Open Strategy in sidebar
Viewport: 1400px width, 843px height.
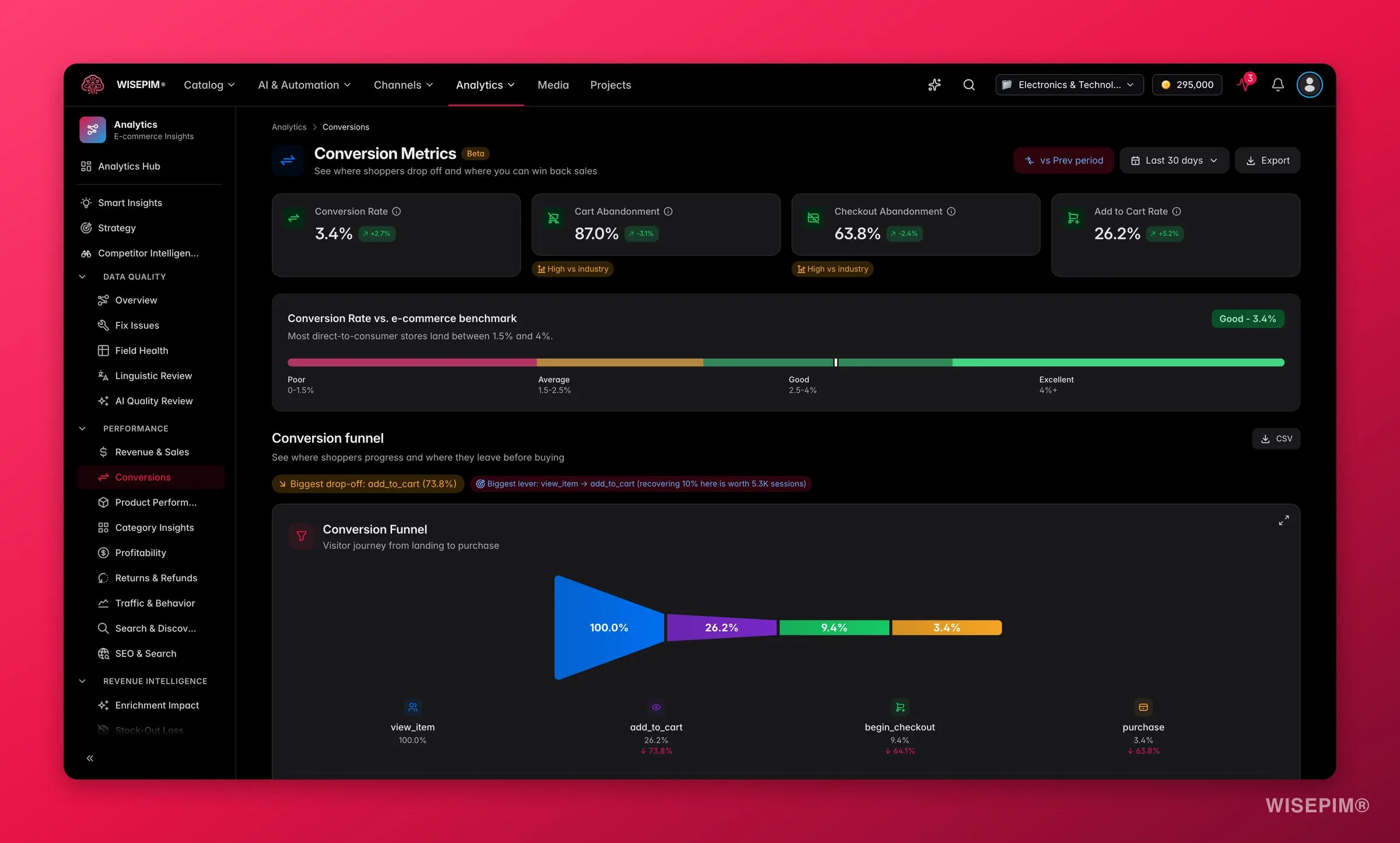point(150,228)
